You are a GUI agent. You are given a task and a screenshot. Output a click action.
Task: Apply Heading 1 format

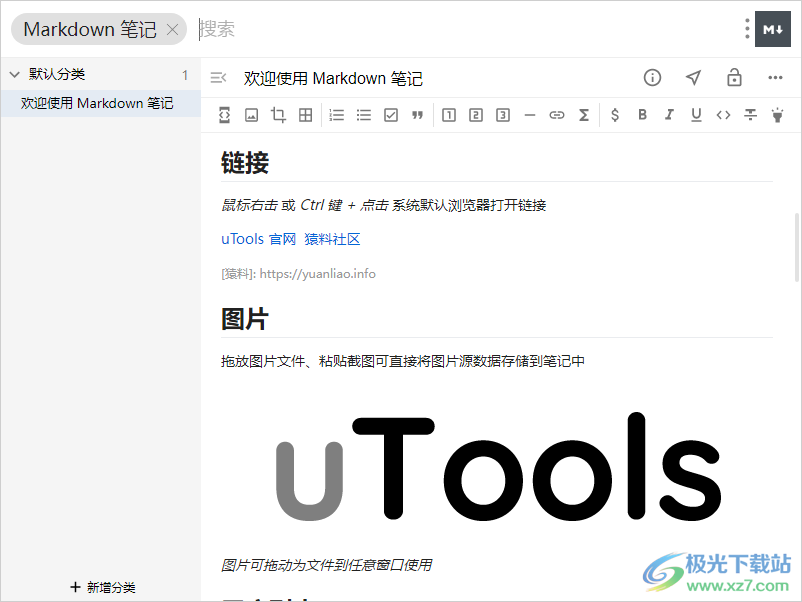click(x=449, y=115)
